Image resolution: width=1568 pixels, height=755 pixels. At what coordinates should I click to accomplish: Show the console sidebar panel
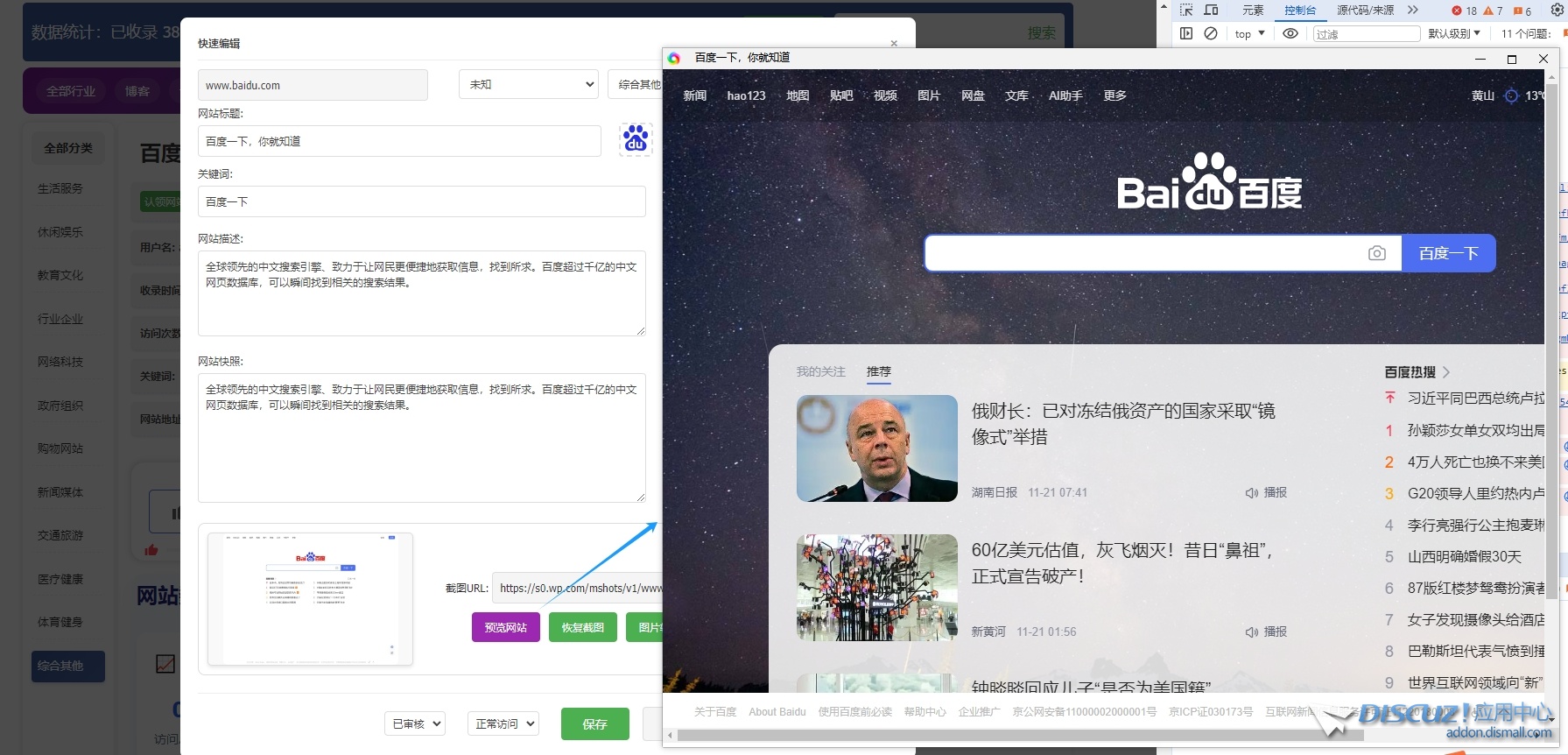point(1186,33)
